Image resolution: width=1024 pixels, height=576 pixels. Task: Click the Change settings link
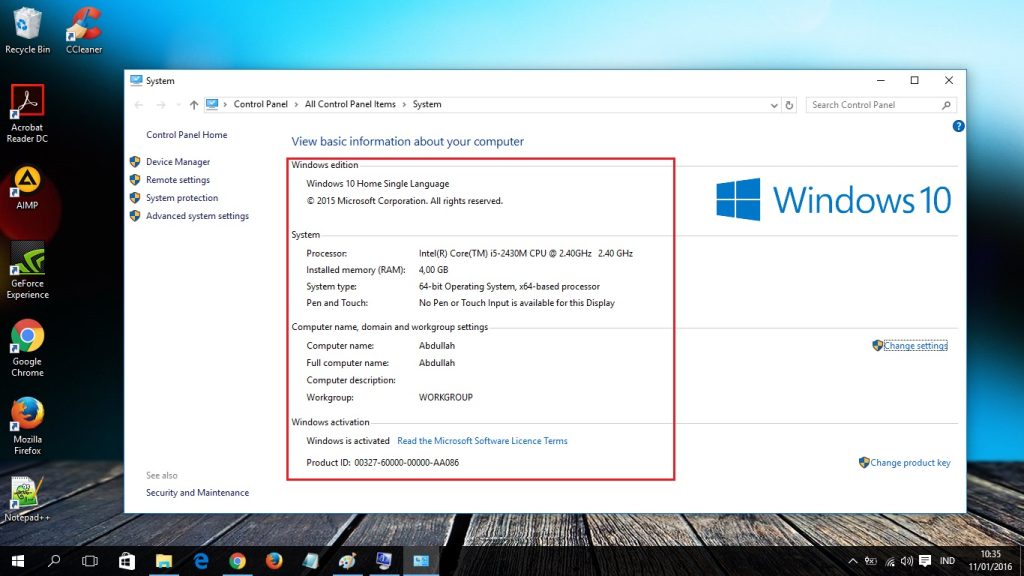[x=915, y=346]
